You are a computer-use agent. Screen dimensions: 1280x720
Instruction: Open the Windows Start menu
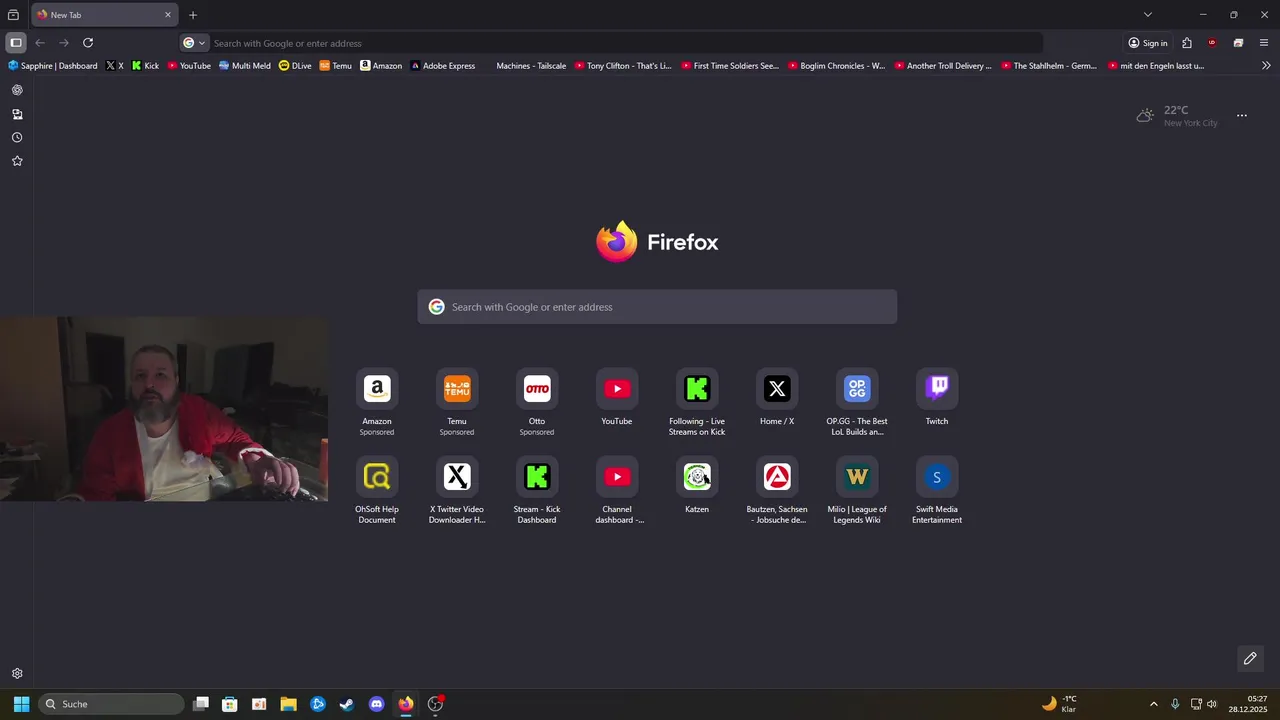(21, 704)
